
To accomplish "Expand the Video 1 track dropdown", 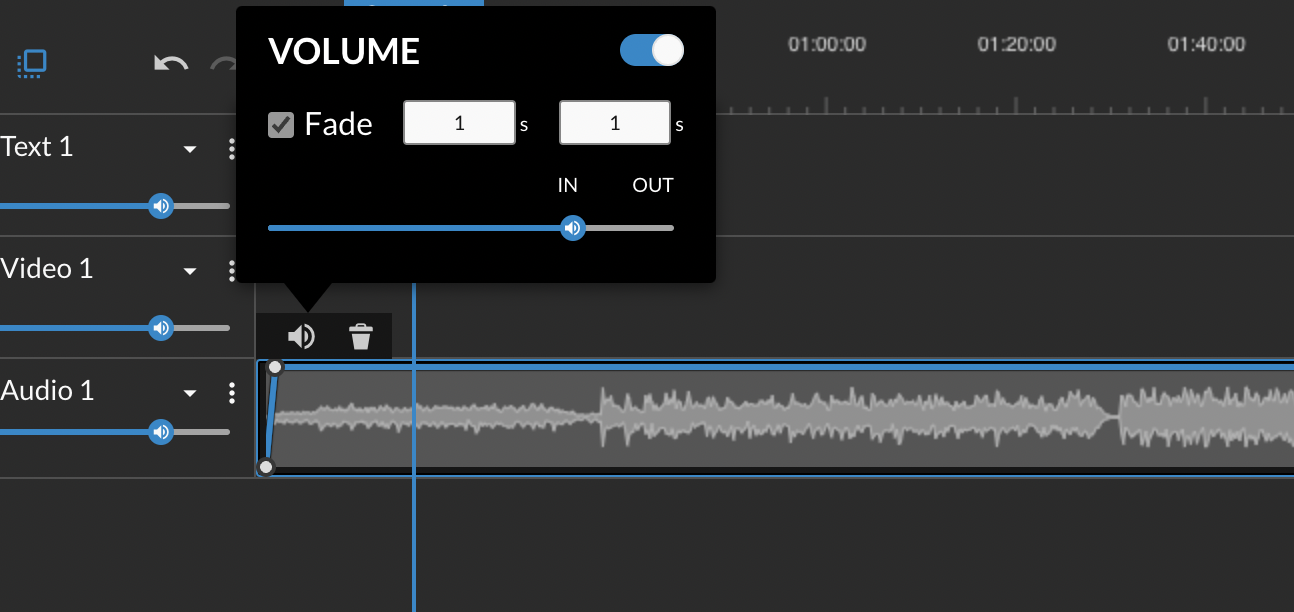I will [x=190, y=270].
